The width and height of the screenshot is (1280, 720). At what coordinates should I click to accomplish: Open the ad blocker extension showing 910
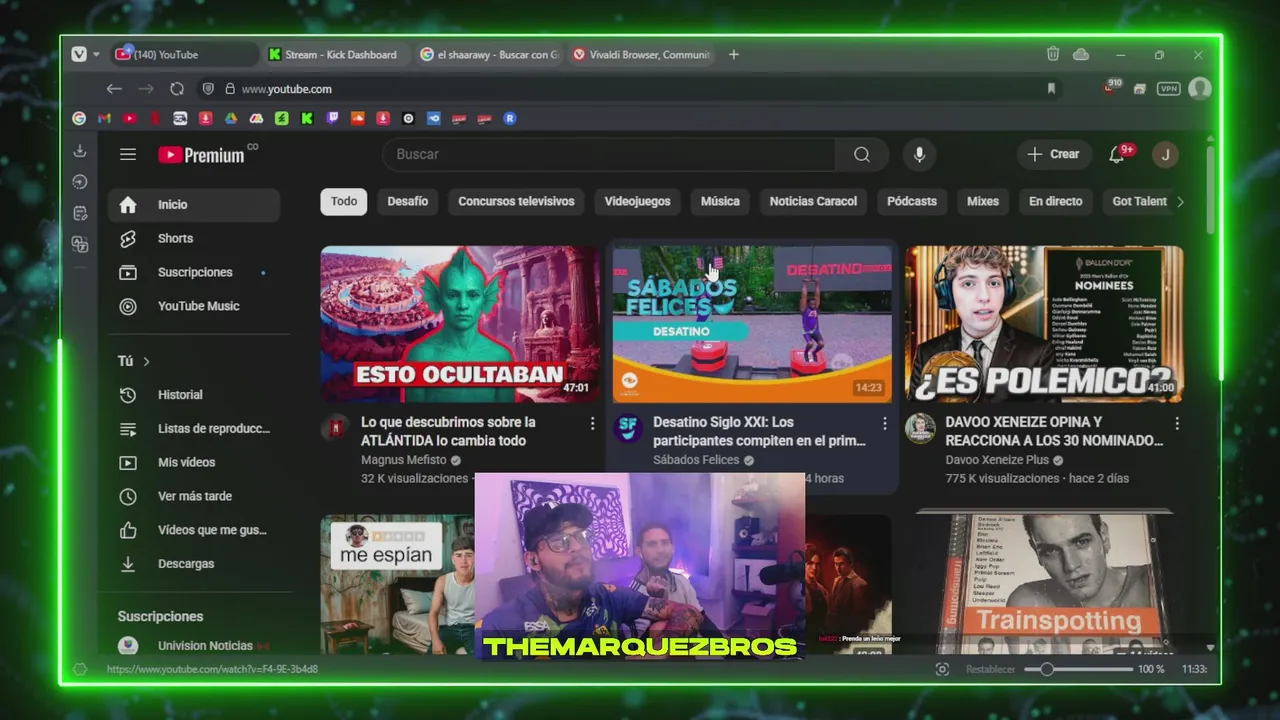pyautogui.click(x=1111, y=87)
